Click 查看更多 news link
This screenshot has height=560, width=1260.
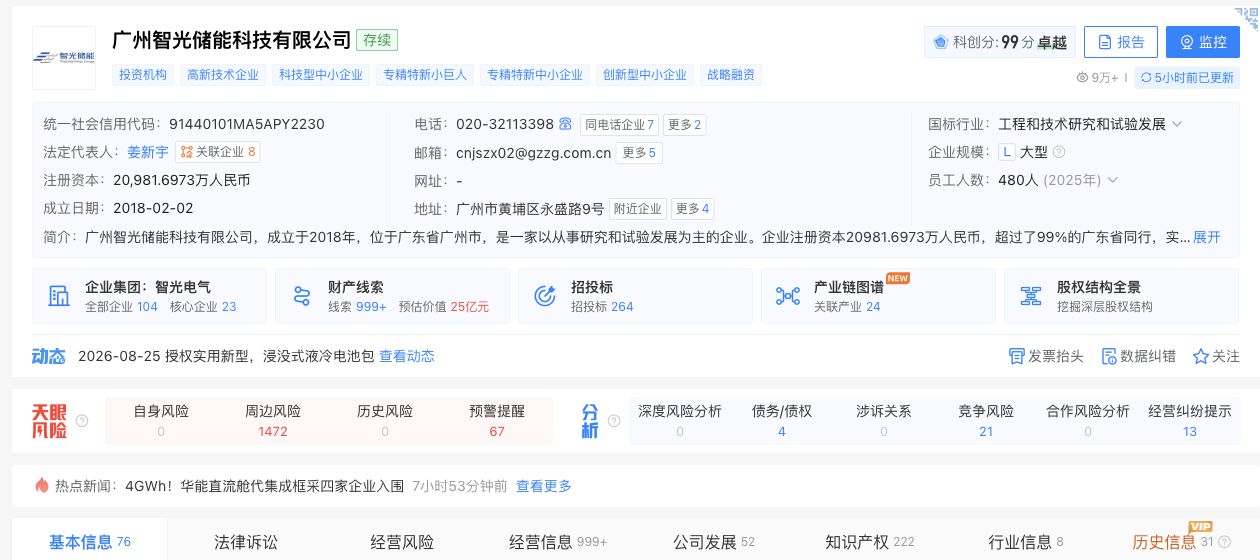click(x=544, y=486)
